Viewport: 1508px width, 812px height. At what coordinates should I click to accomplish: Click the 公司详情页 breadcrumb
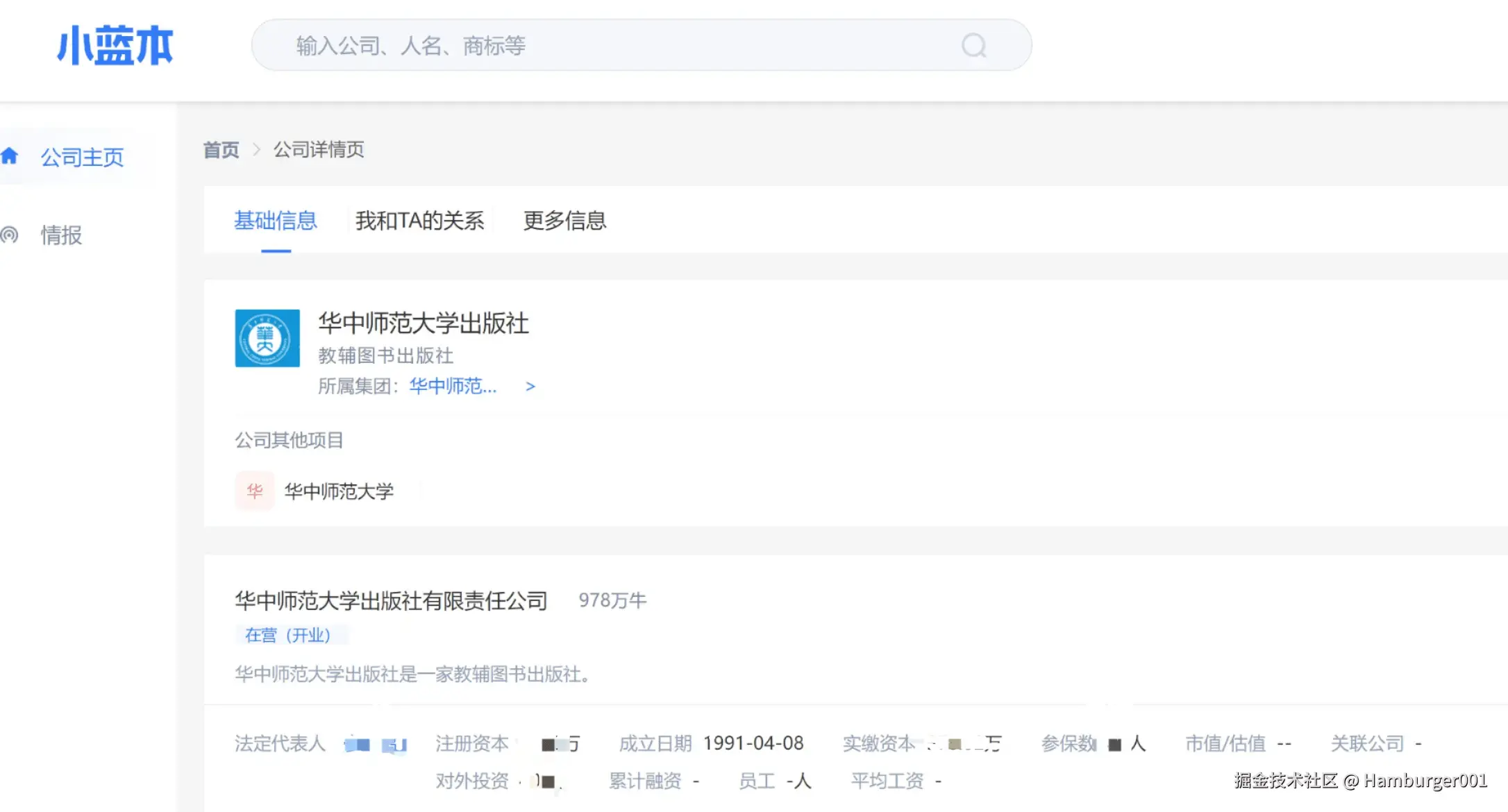click(319, 149)
